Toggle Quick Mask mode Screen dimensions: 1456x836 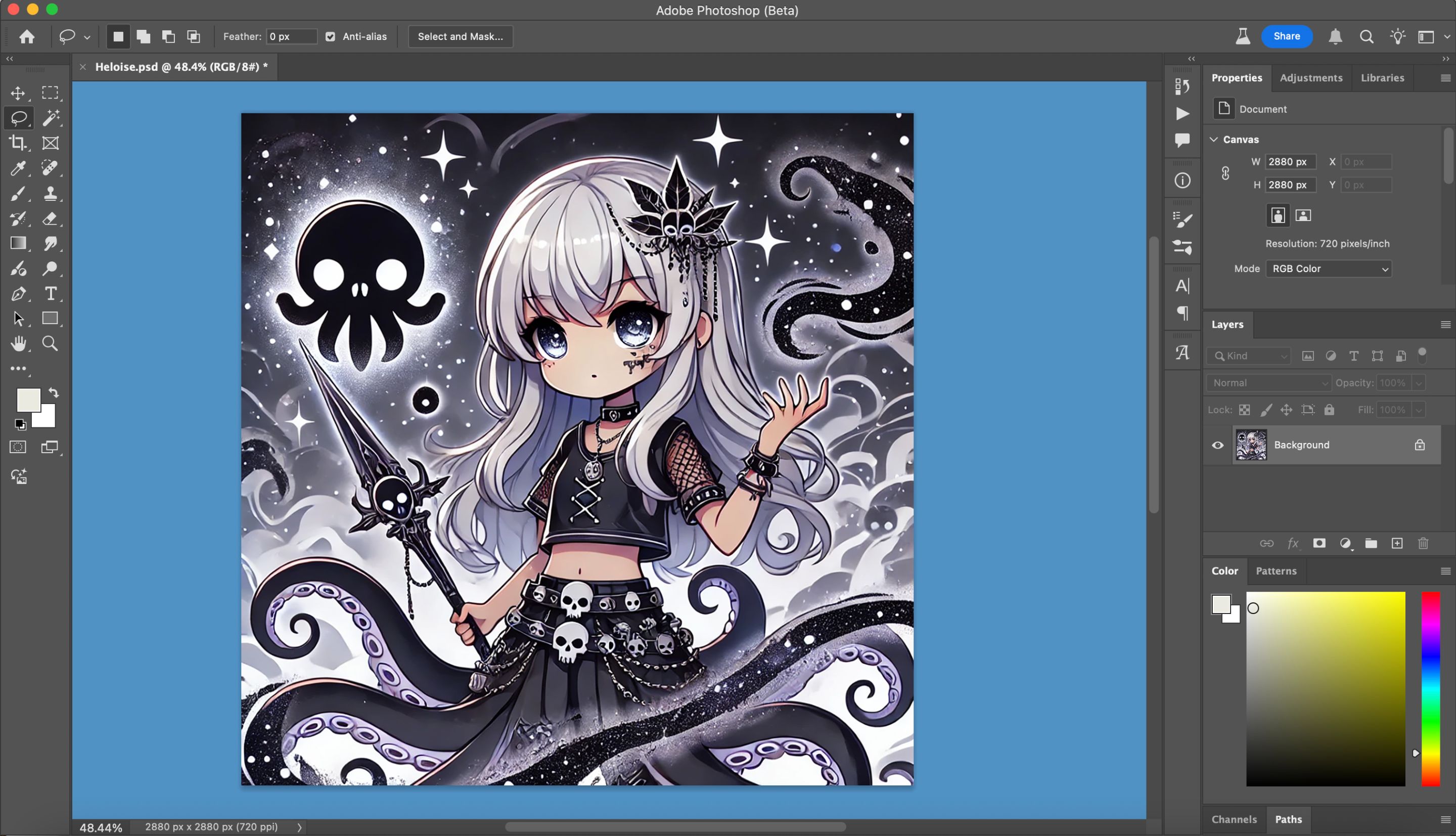pyautogui.click(x=18, y=447)
